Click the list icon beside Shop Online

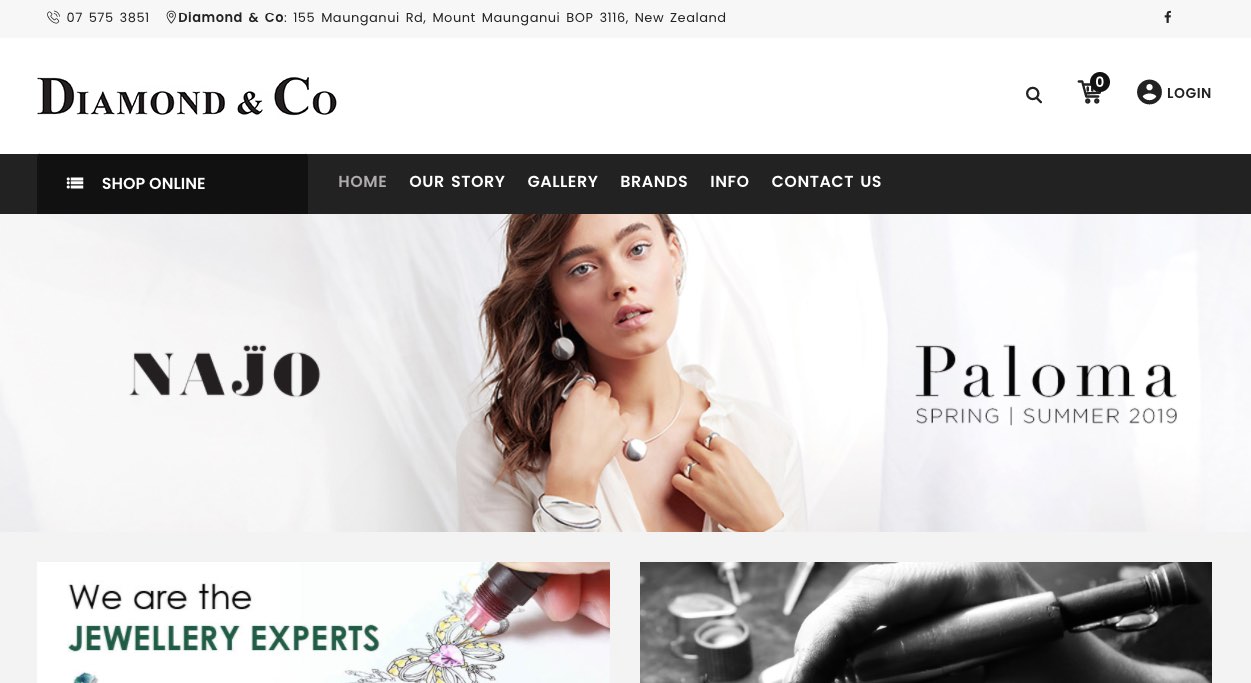(75, 183)
